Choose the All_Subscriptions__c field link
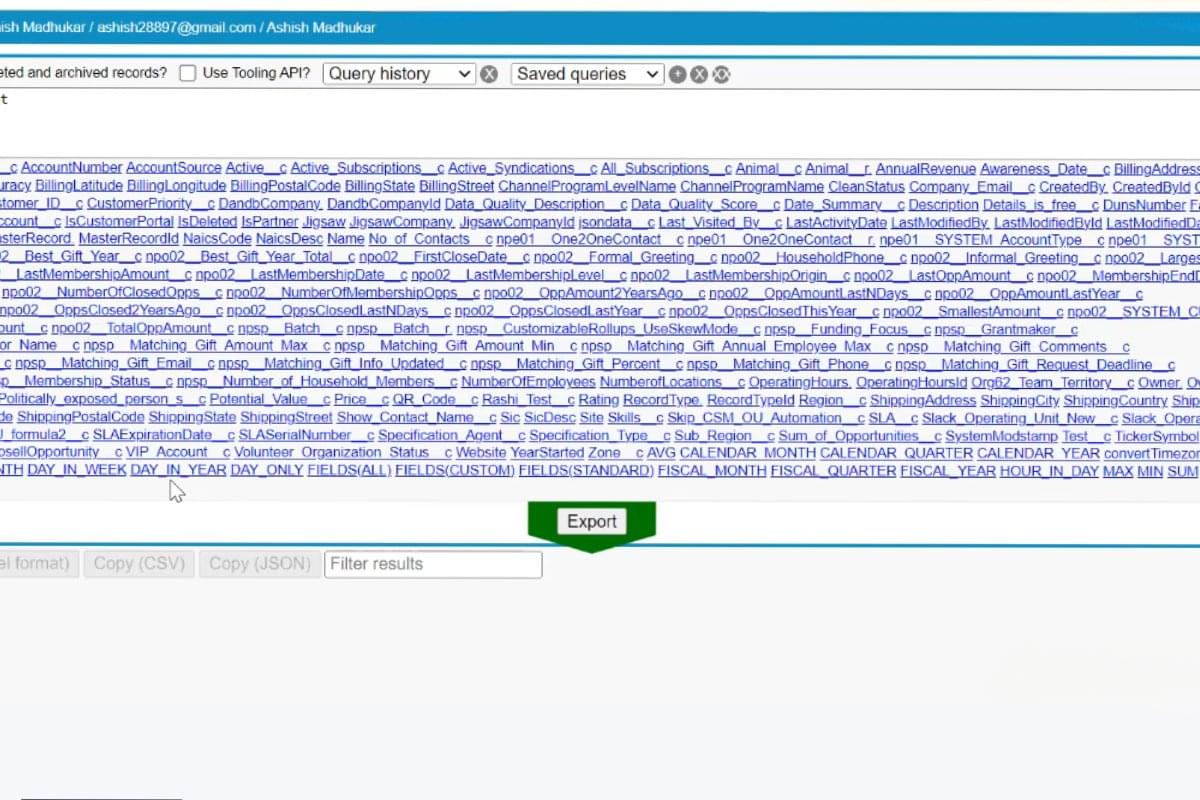Viewport: 1200px width, 800px height. pos(666,168)
